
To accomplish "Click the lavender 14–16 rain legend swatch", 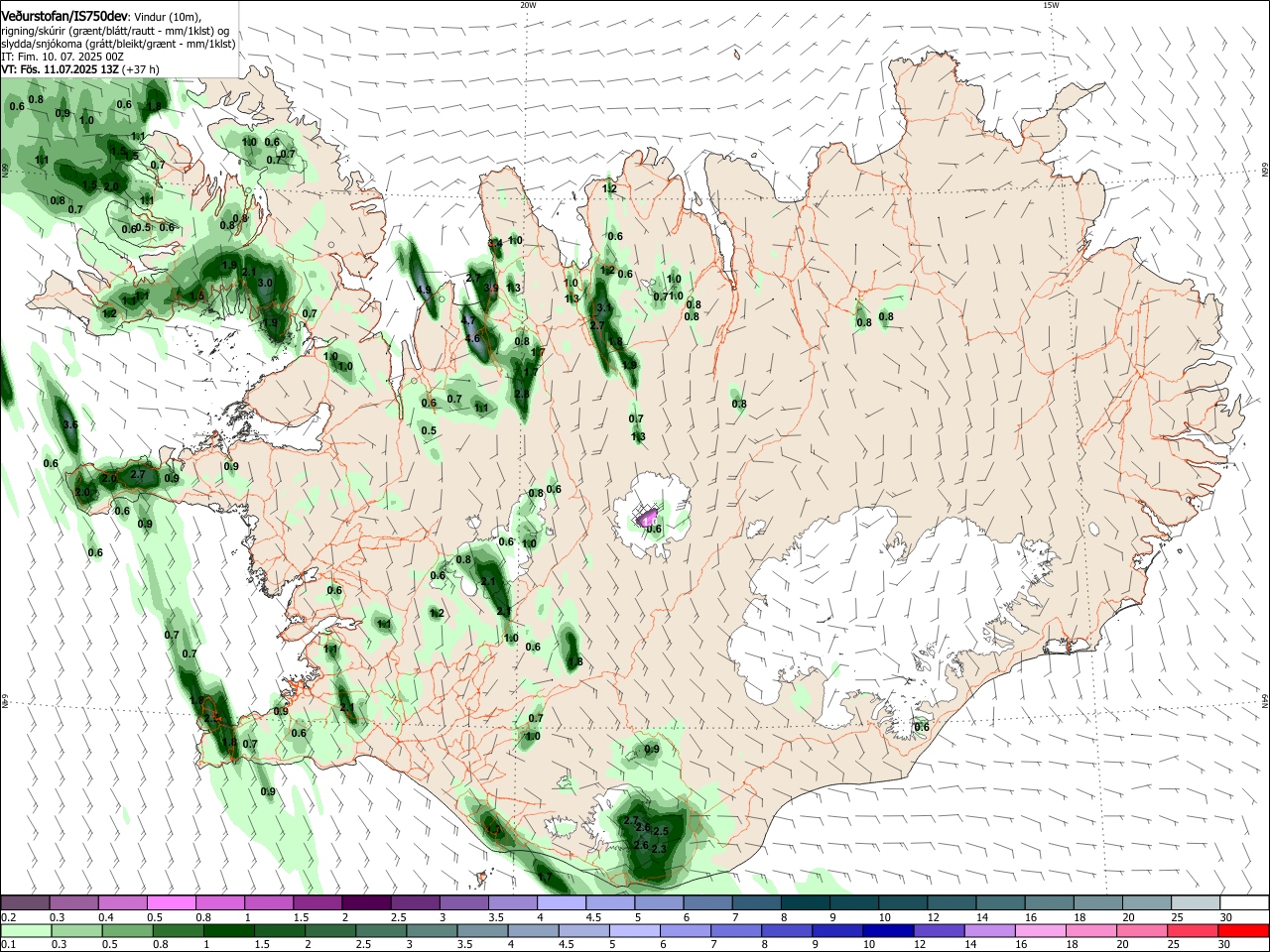I will pos(990,930).
